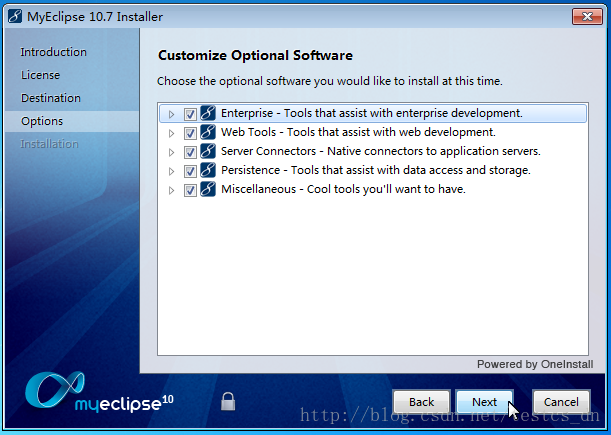Click the Web Tools row's MyEclipse icon
The image size is (611, 435).
[208, 133]
